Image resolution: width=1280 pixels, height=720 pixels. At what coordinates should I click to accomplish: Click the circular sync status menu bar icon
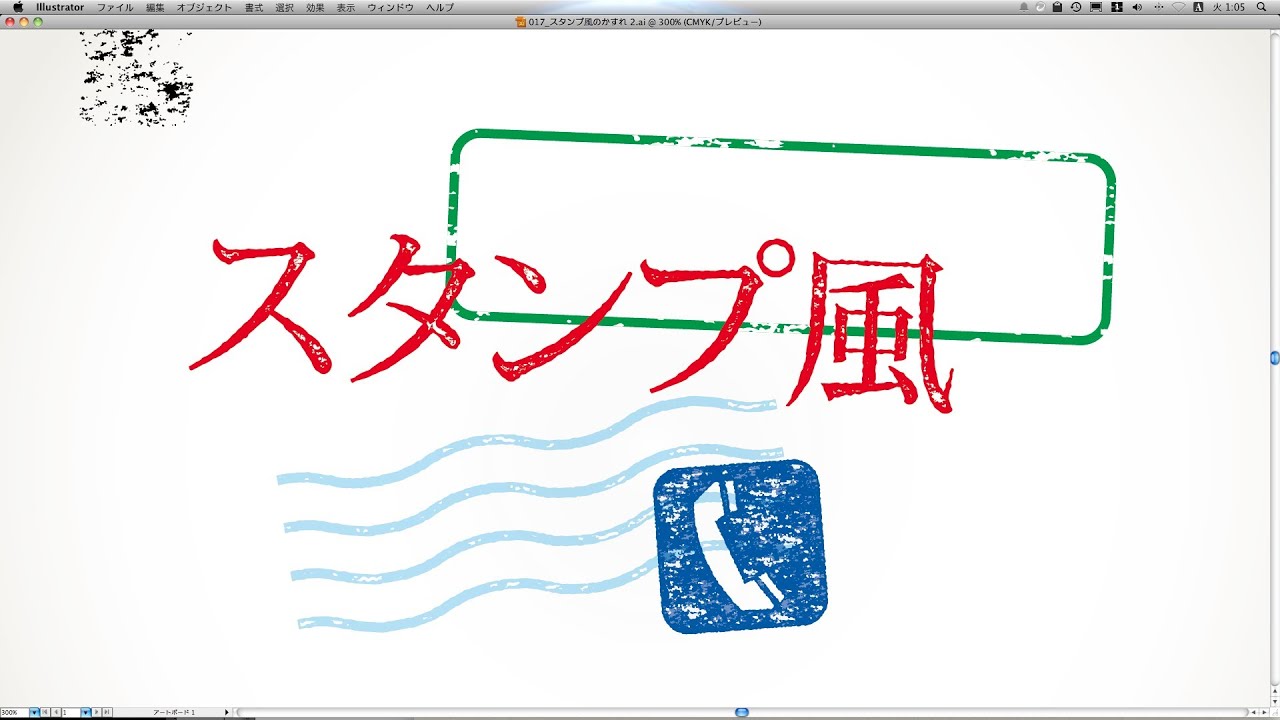1040,7
